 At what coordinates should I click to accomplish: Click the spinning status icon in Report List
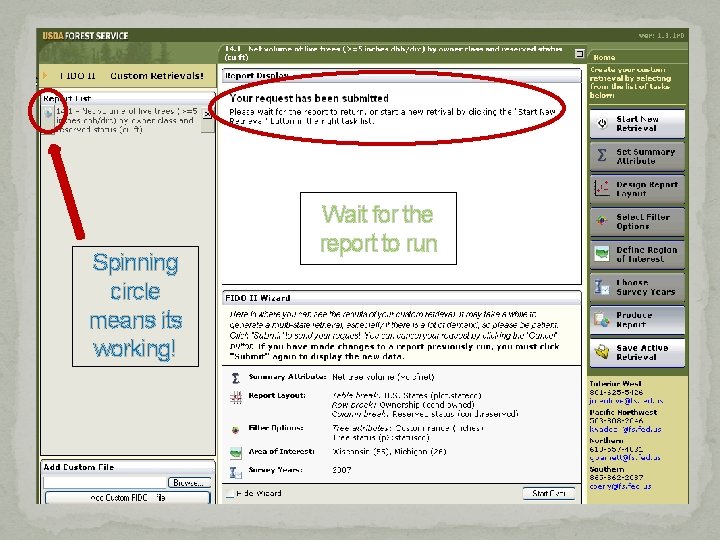coord(48,113)
